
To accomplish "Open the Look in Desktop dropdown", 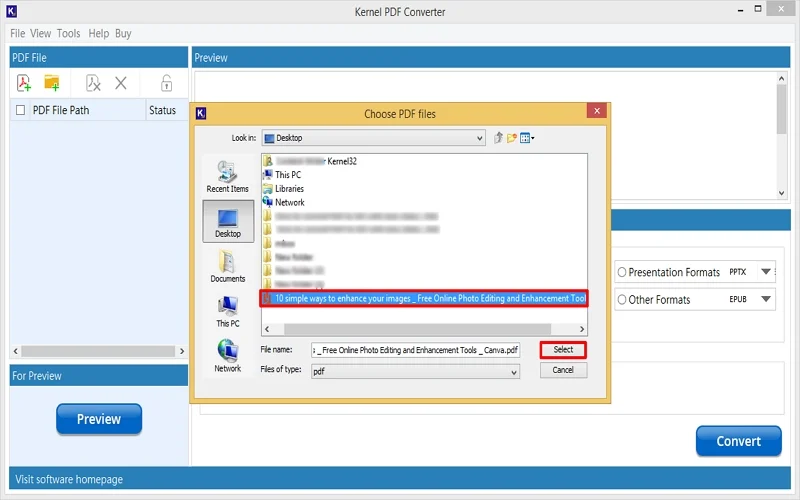I will point(373,138).
